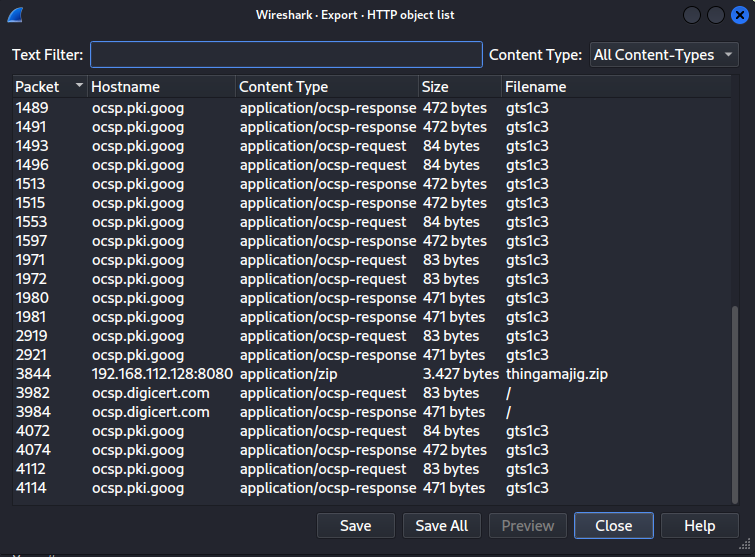
Task: Select packet 4072 row
Action: pos(372,431)
